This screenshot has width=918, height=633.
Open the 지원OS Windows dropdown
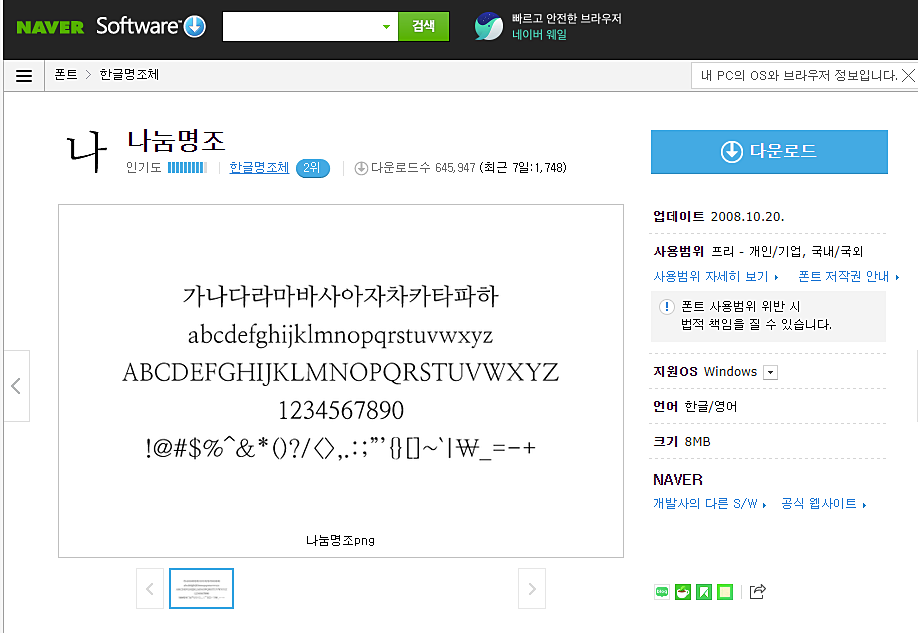[x=771, y=372]
